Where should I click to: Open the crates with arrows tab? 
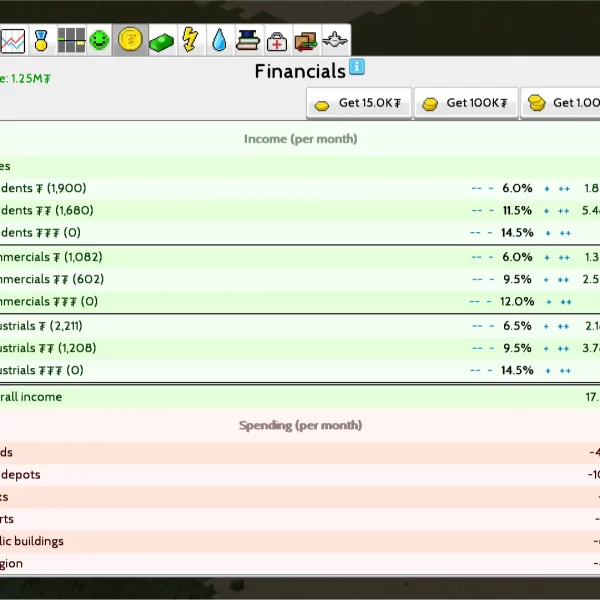click(x=306, y=41)
